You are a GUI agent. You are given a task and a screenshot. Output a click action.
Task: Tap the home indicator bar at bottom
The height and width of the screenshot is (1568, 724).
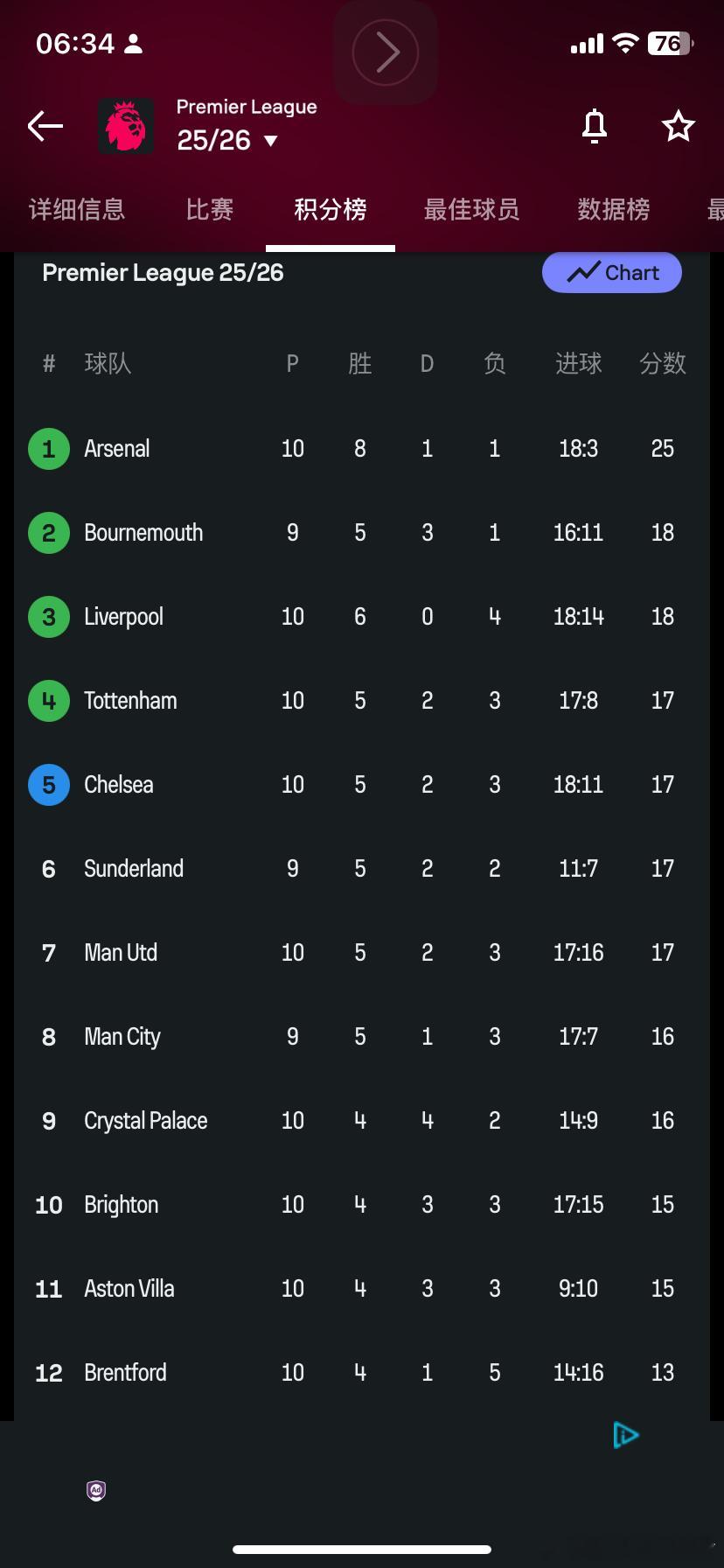coord(362,1549)
